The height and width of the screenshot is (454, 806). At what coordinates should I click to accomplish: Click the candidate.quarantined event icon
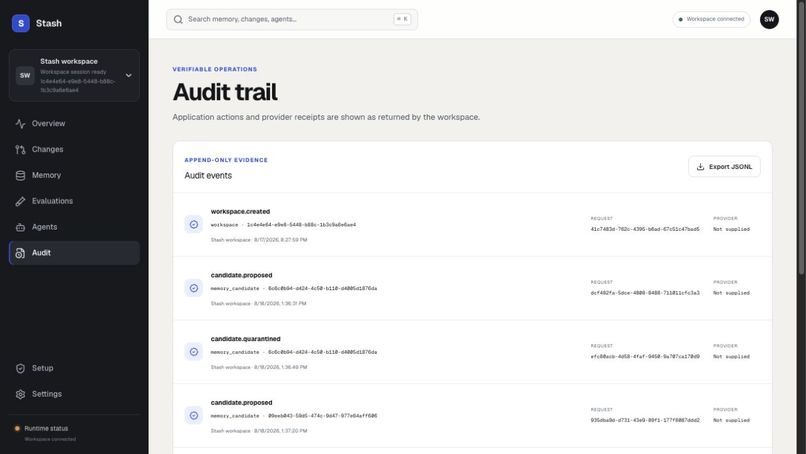(x=194, y=352)
